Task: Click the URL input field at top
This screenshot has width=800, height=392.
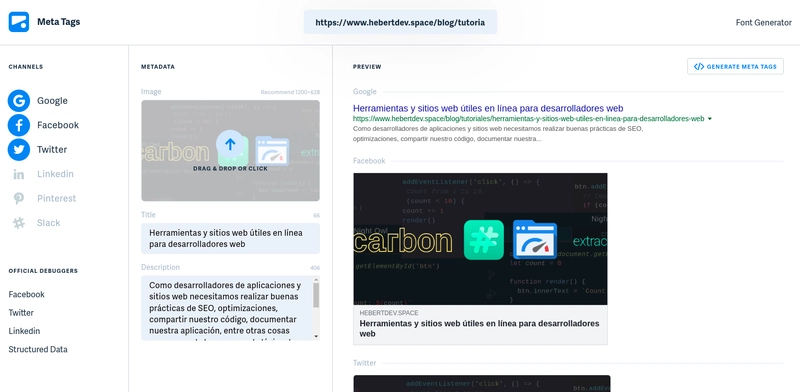Action: [401, 22]
